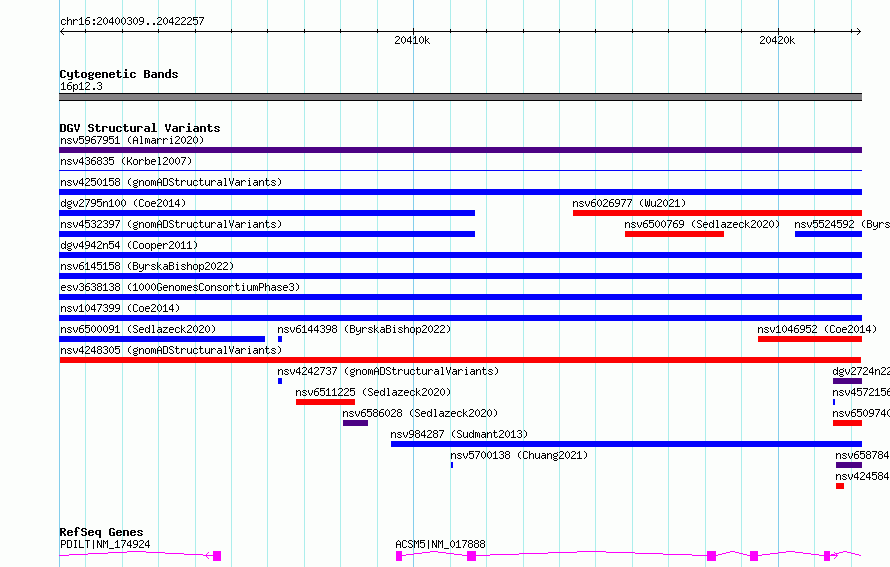
Task: Click the DGV Structural Variants track title
Action: coord(140,128)
